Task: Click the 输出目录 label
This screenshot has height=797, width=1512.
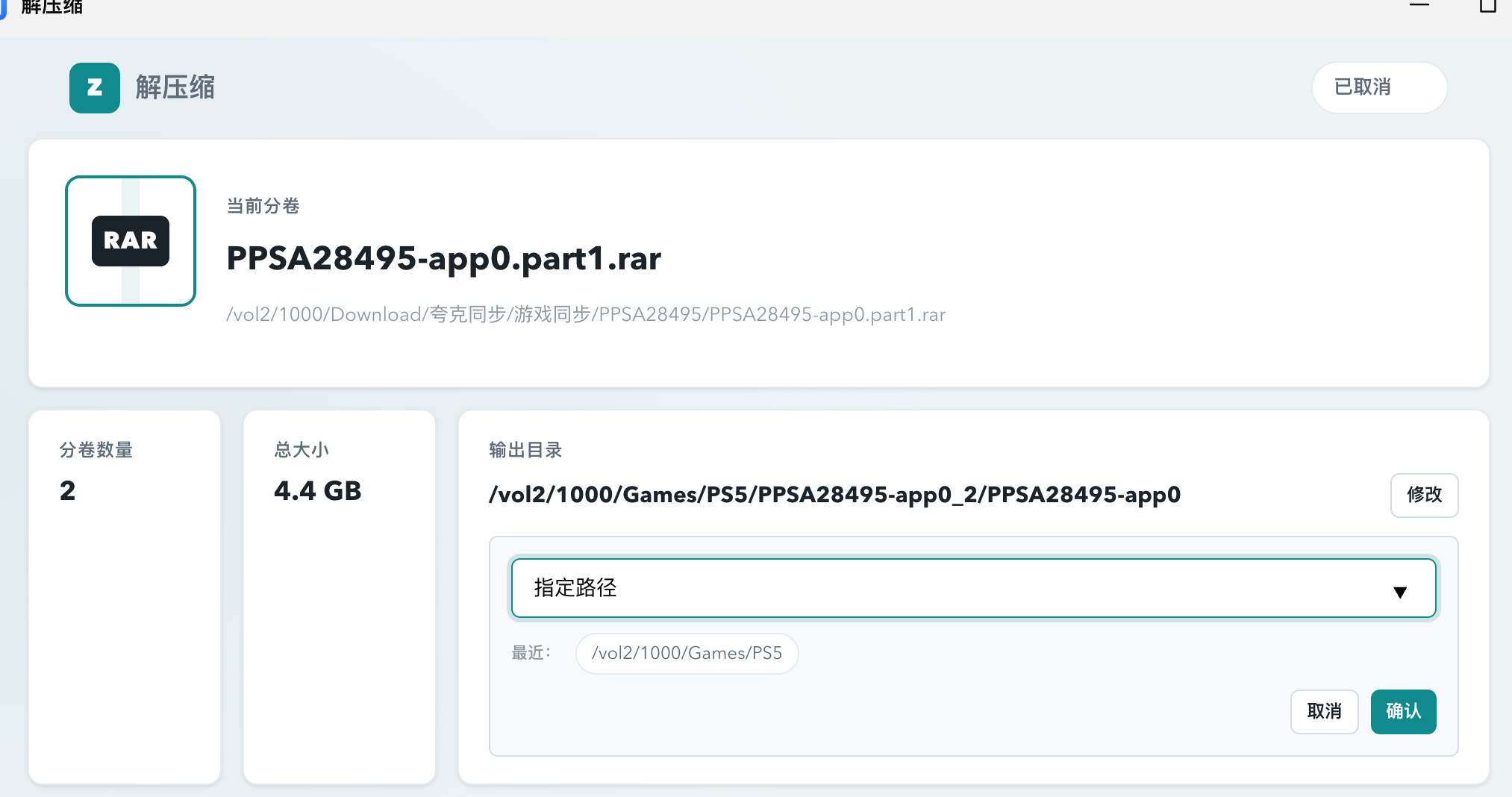Action: [x=525, y=450]
